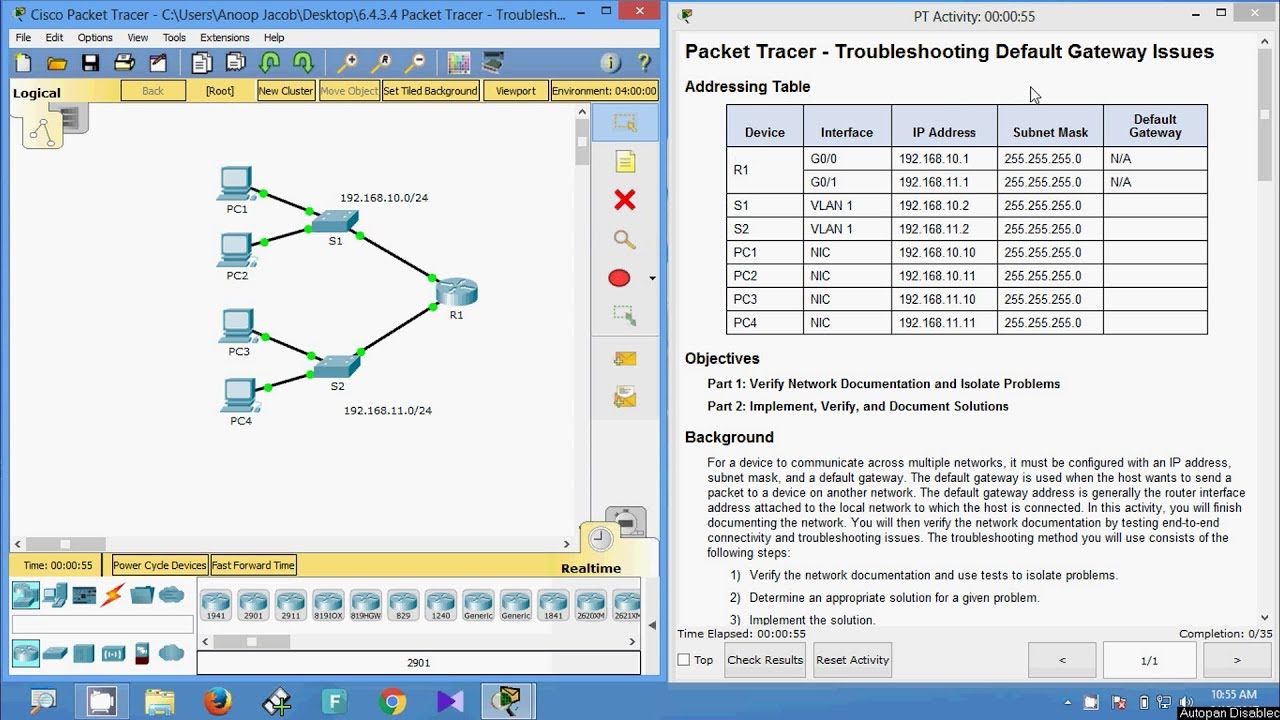
Task: Open the drawing palette icon
Action: [459, 63]
